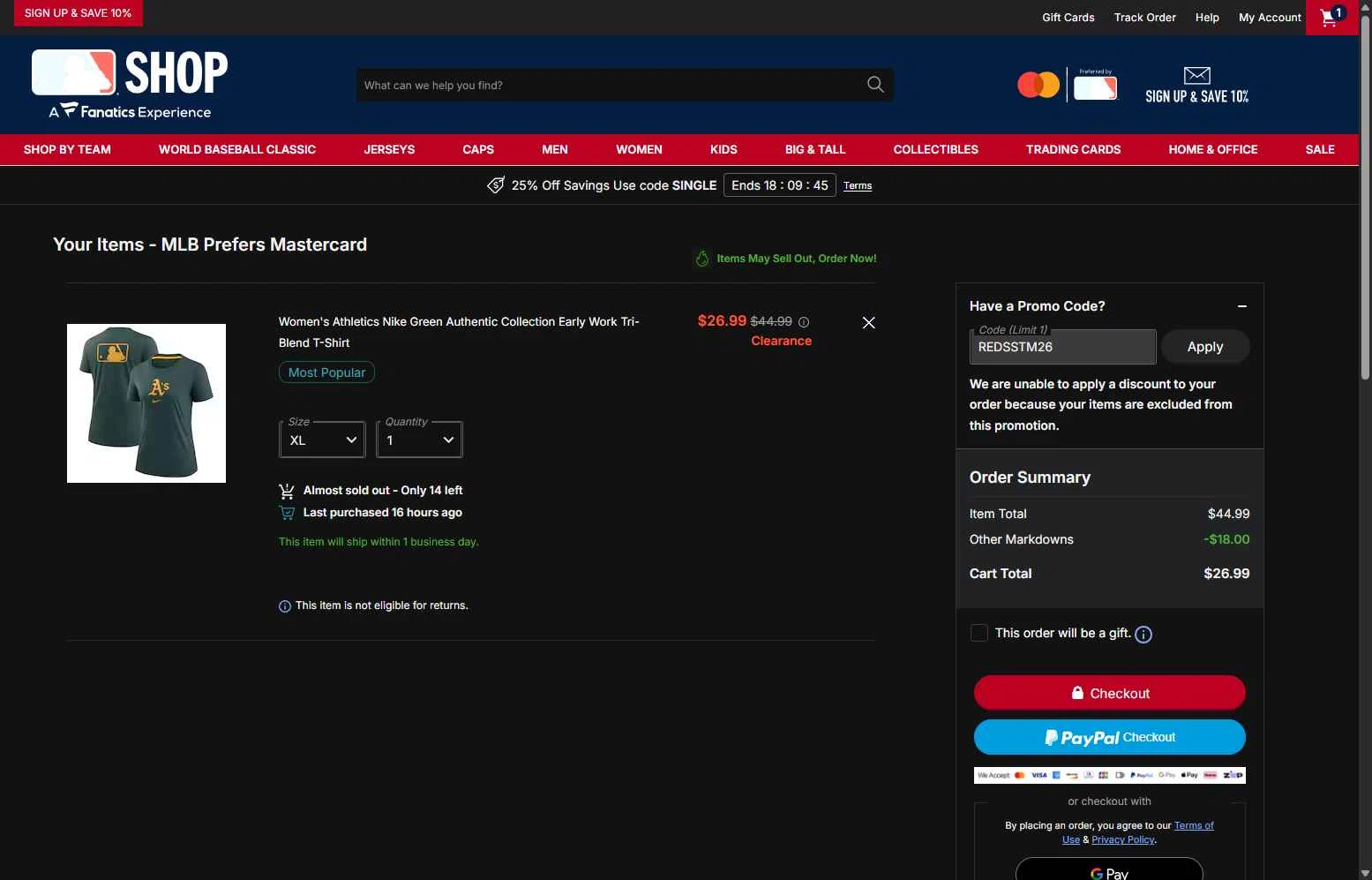Click the flame sell-out icon

click(x=702, y=259)
